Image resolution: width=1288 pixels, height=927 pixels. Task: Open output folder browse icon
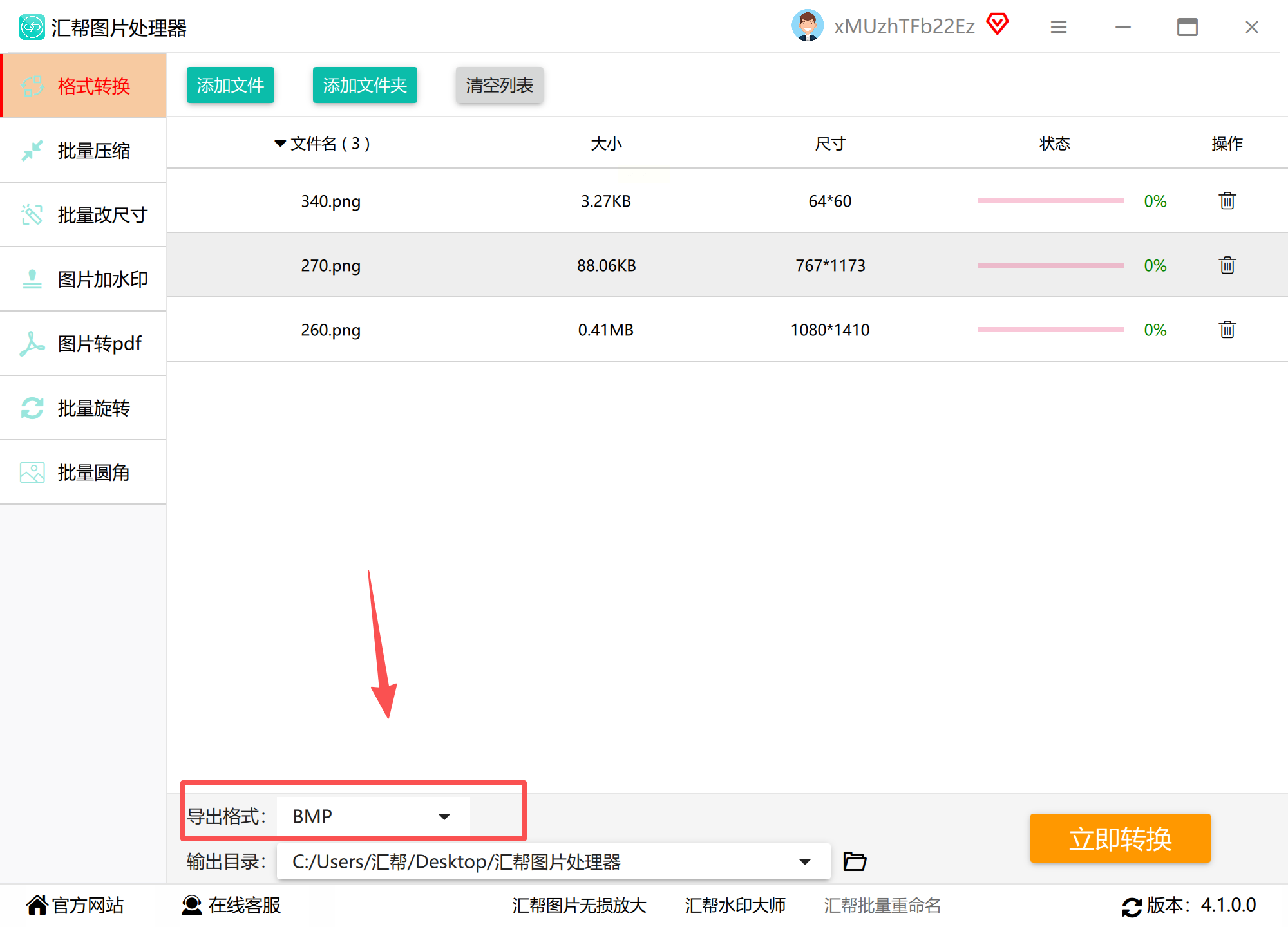[855, 861]
